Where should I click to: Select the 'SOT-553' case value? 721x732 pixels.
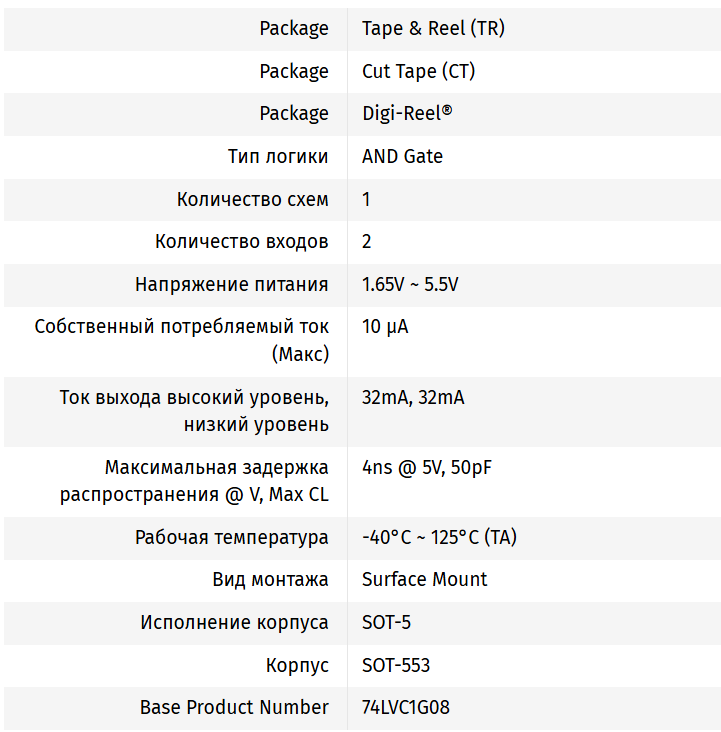click(x=396, y=665)
